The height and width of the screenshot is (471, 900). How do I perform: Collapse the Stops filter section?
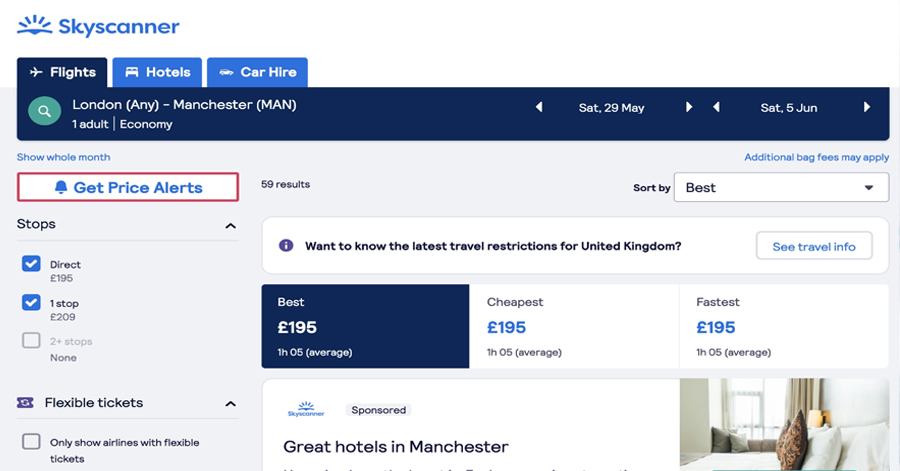coord(230,225)
